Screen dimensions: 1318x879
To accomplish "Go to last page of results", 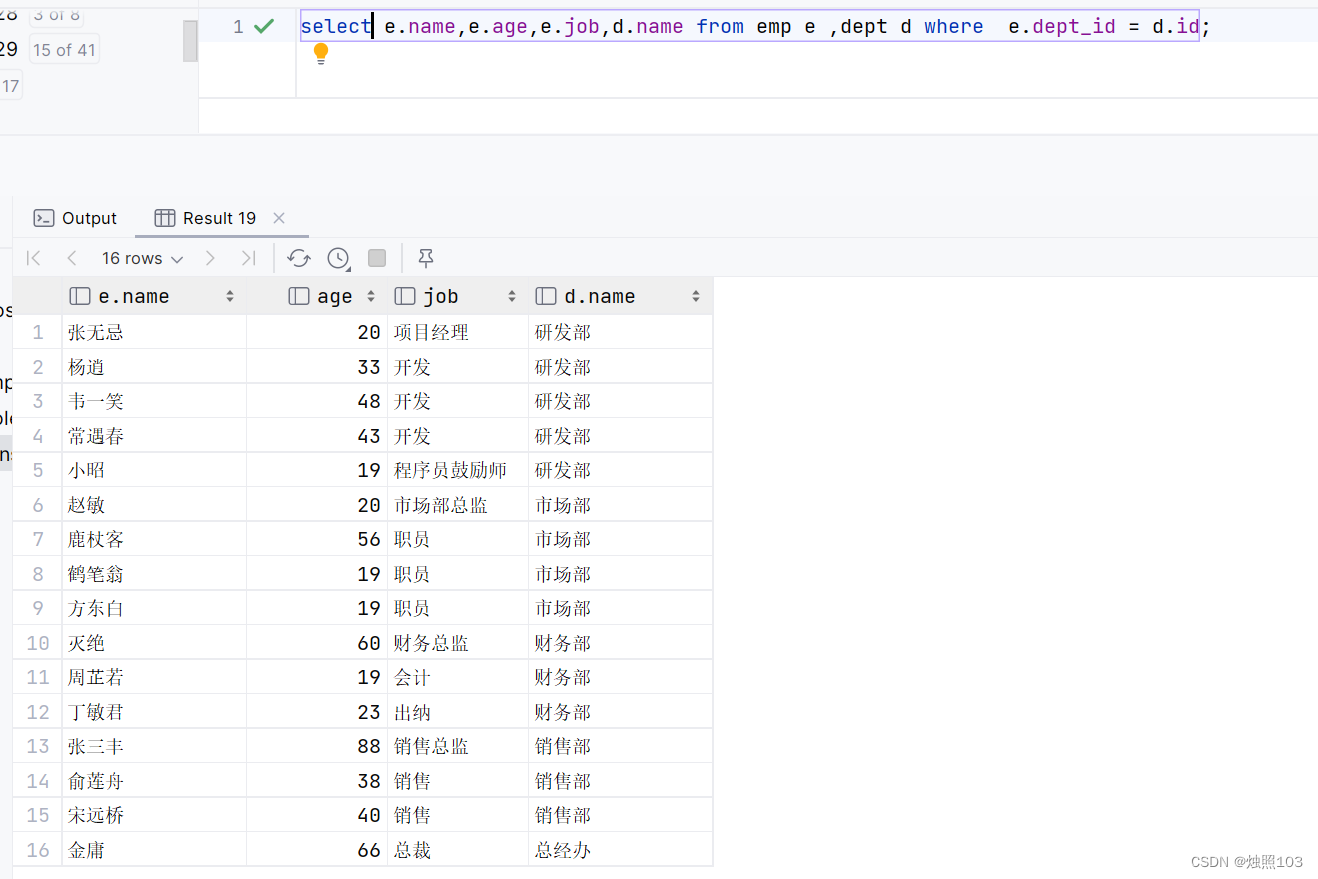I will click(x=248, y=258).
